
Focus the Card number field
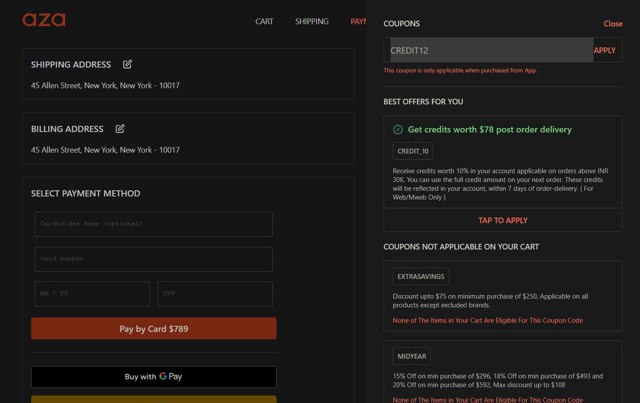pos(153,259)
